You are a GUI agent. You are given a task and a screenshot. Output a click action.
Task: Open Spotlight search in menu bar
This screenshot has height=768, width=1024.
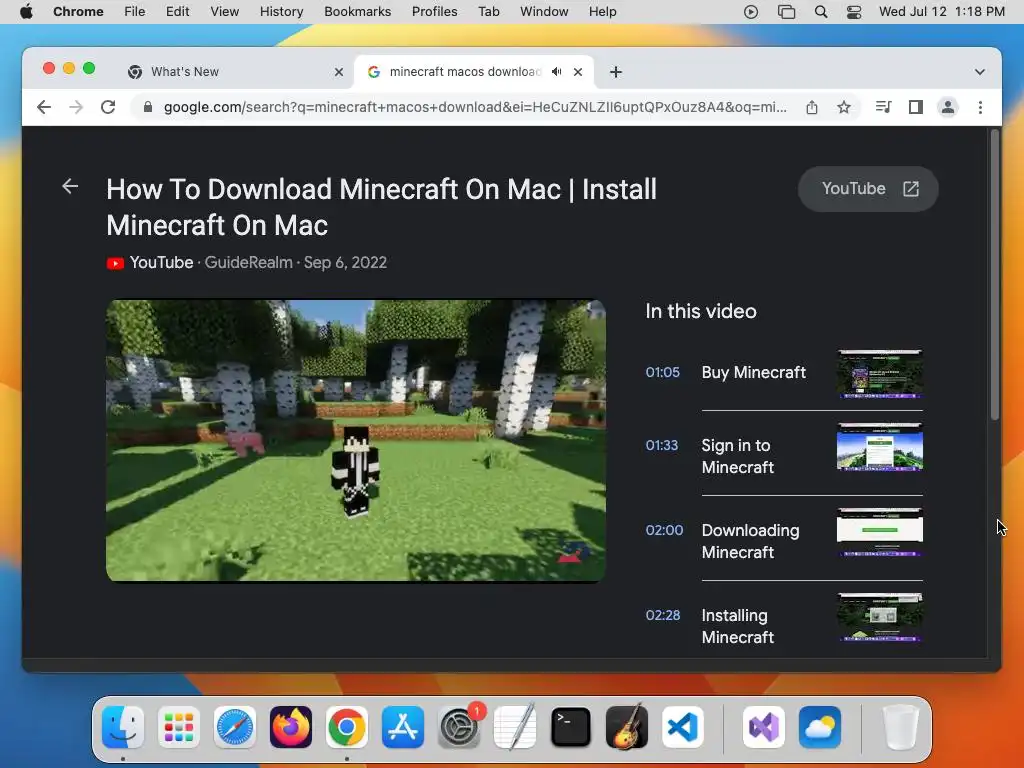821,12
